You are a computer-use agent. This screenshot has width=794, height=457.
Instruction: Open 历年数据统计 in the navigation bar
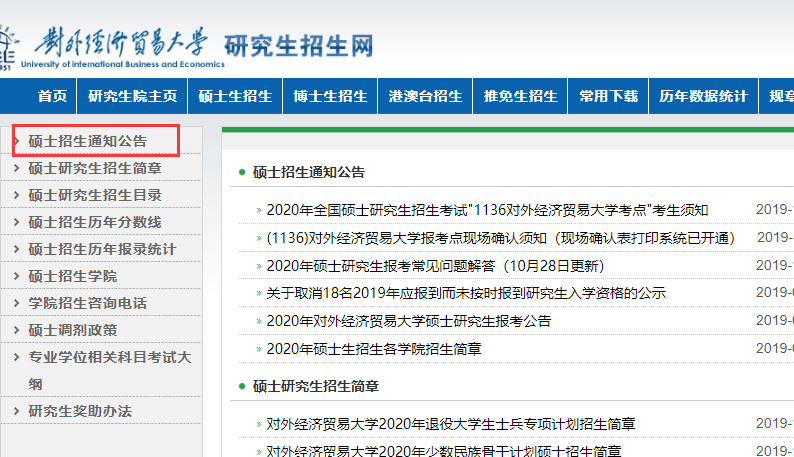coord(703,96)
